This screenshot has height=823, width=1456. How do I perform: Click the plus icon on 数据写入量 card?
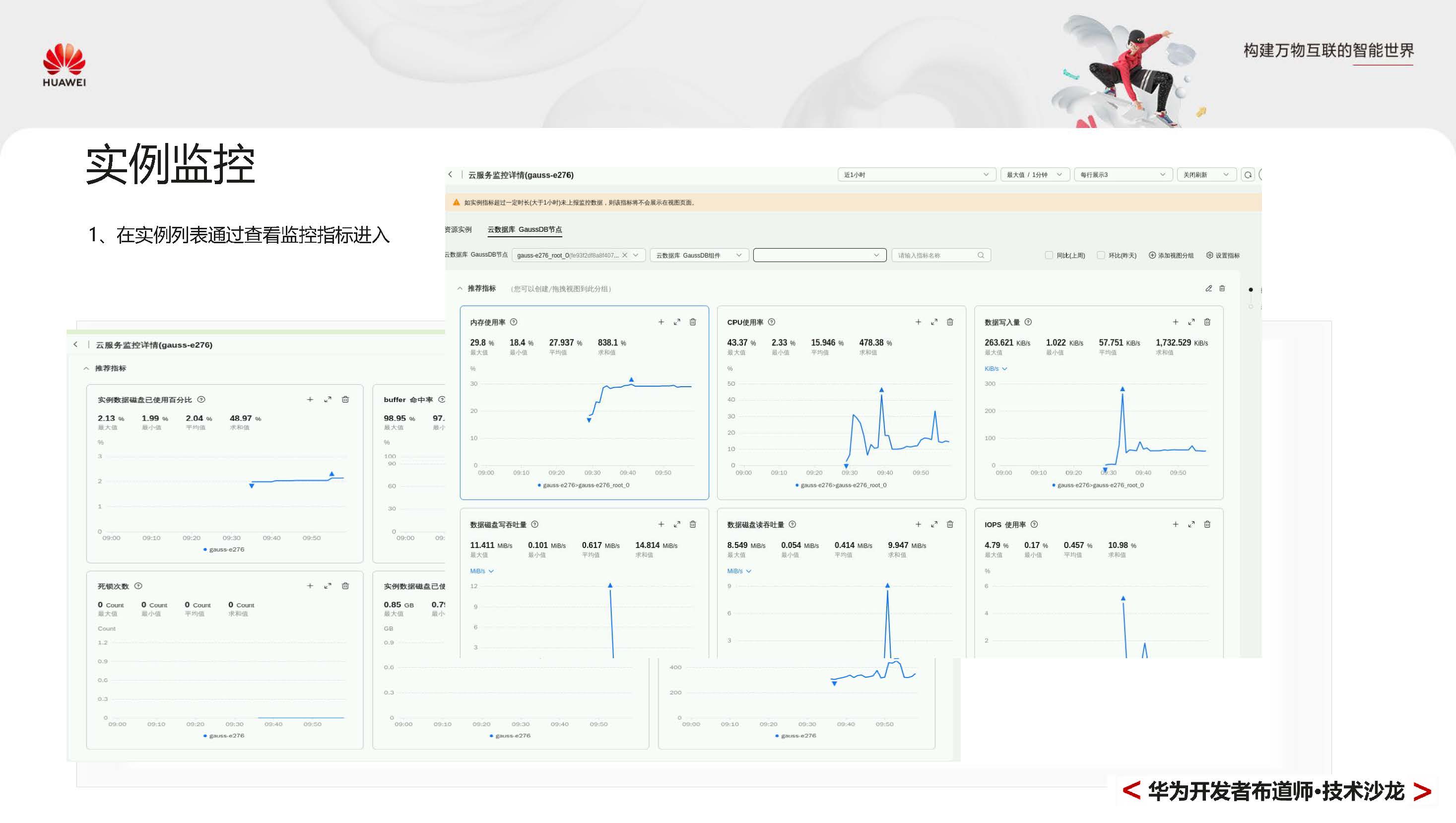1175,322
